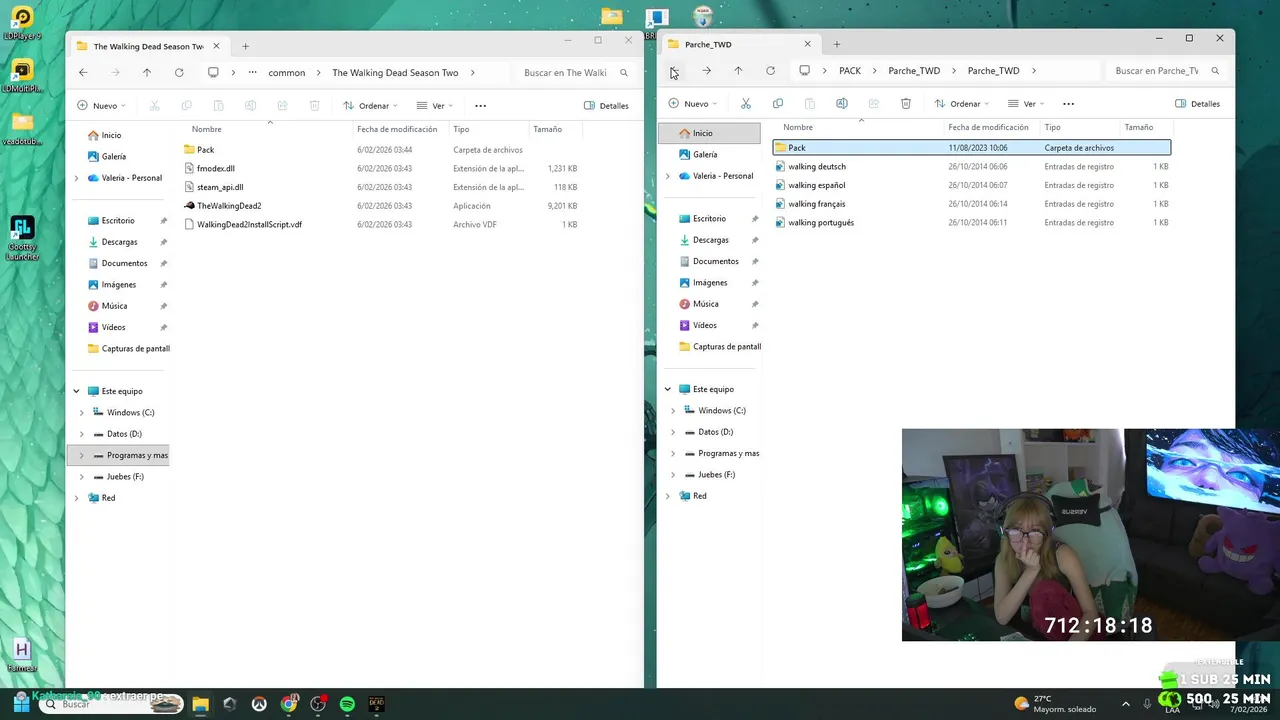Add new tab in left Explorer window
1280x720 pixels.
click(x=245, y=46)
